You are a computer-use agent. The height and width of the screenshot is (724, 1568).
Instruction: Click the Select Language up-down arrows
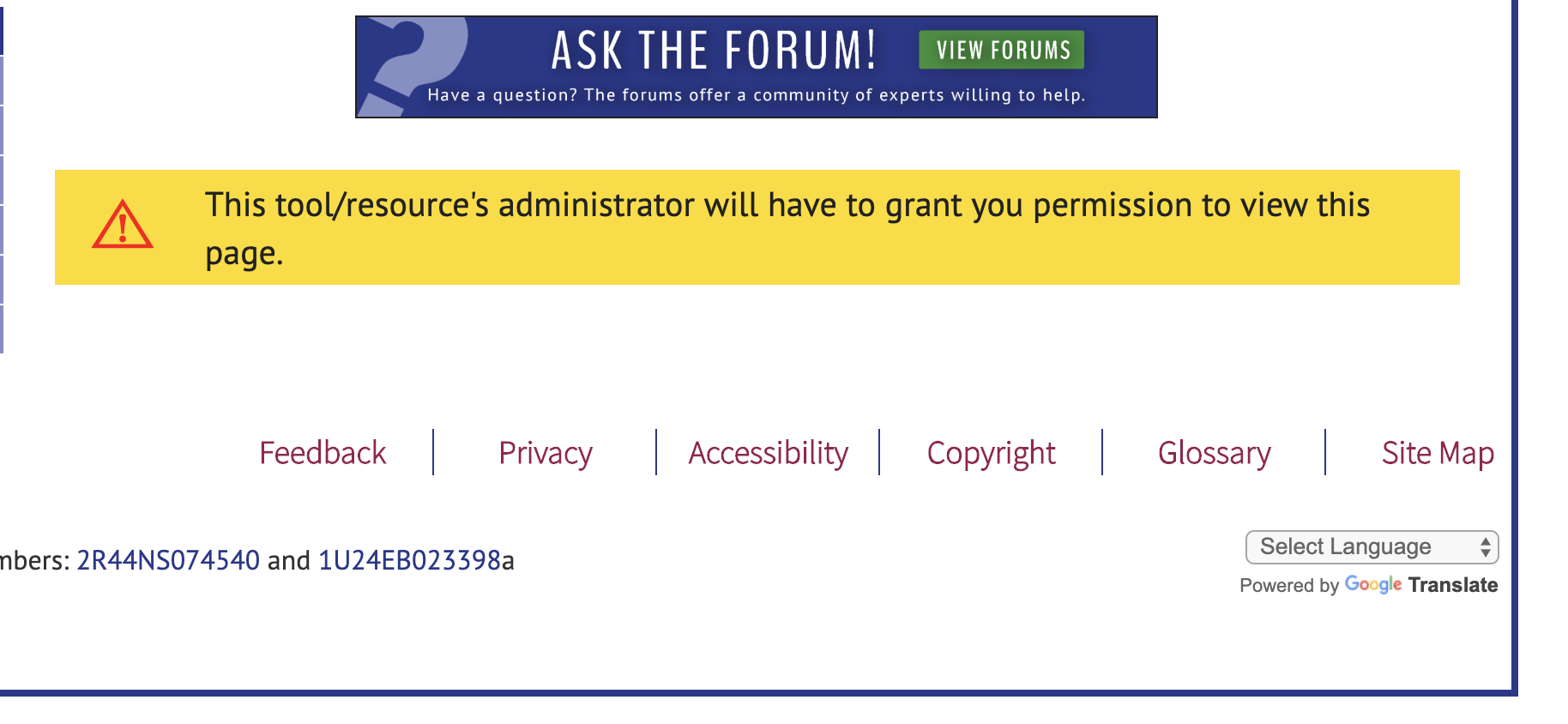(x=1485, y=547)
